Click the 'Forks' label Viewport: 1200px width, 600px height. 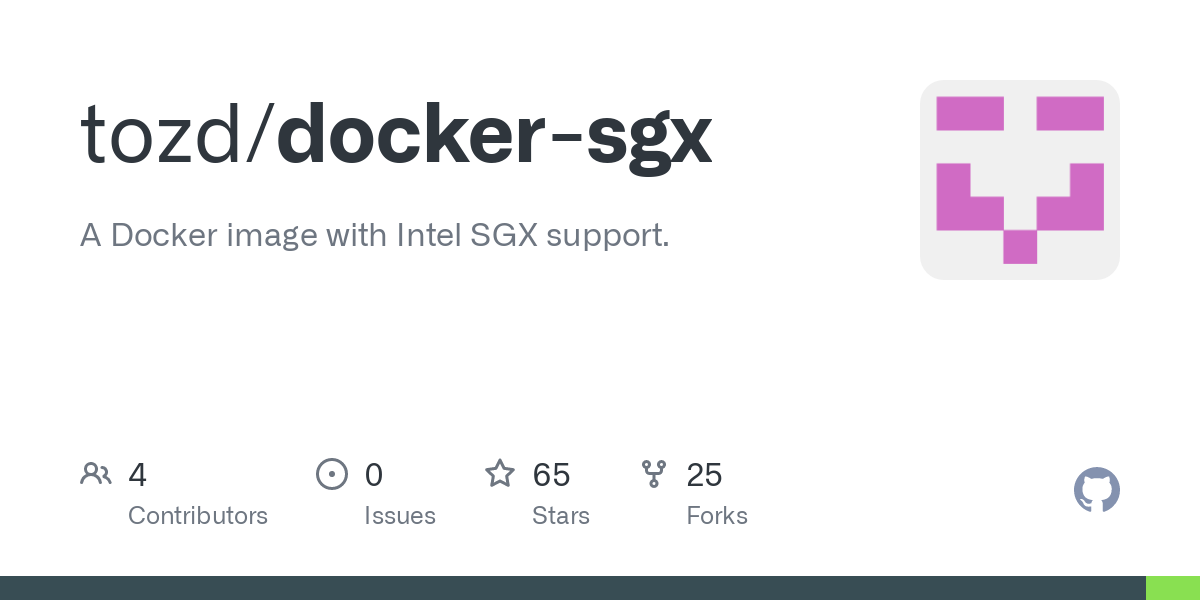717,516
